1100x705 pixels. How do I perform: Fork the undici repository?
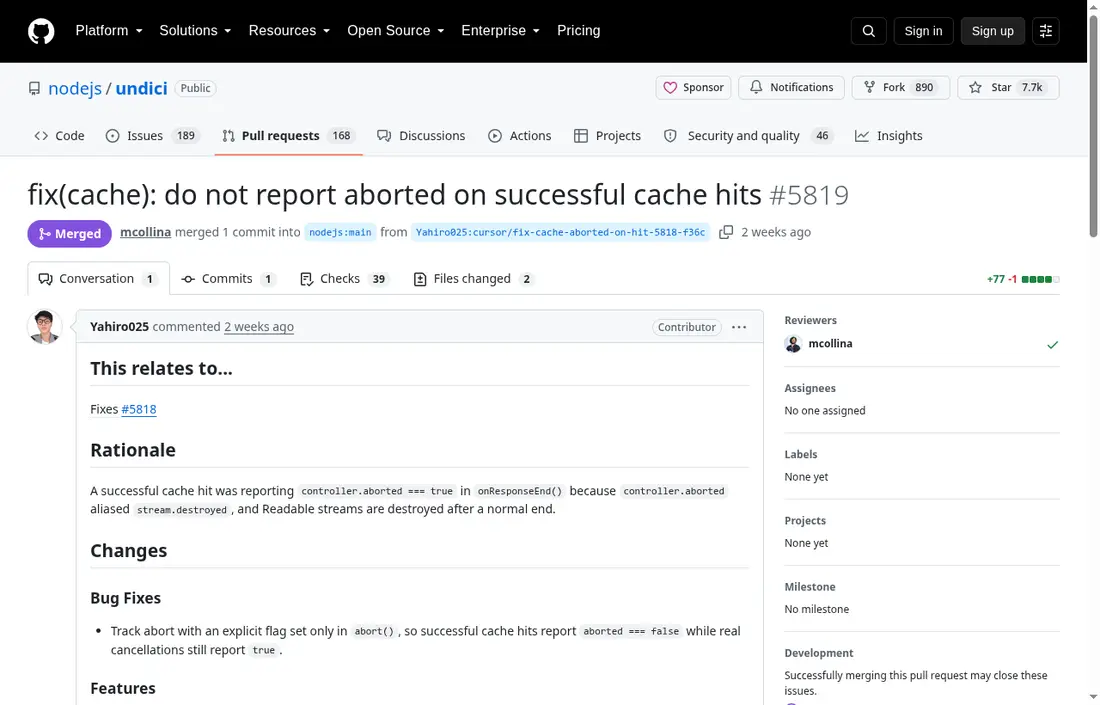click(901, 88)
